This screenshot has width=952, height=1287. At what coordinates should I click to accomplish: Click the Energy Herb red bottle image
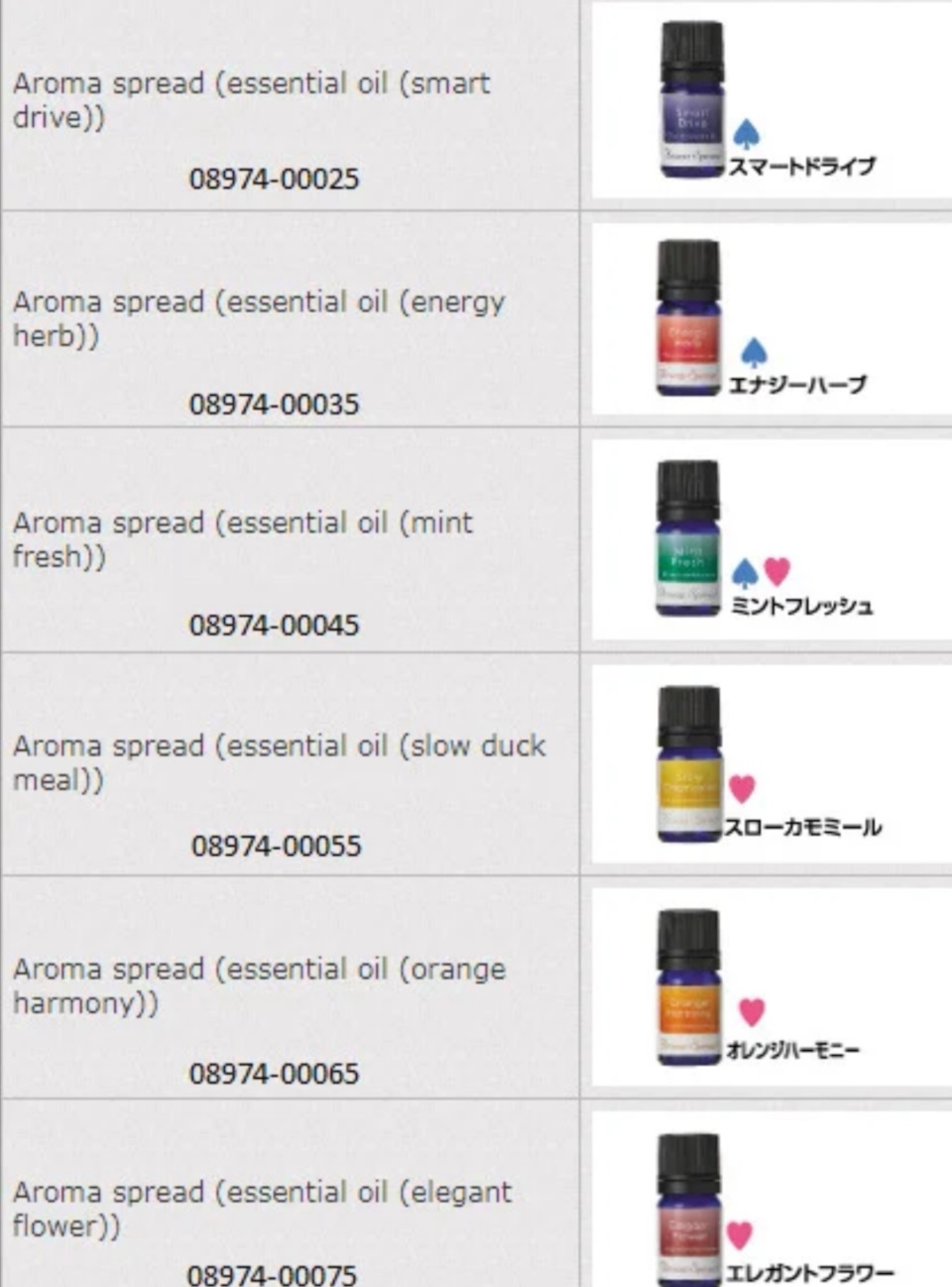[688, 317]
